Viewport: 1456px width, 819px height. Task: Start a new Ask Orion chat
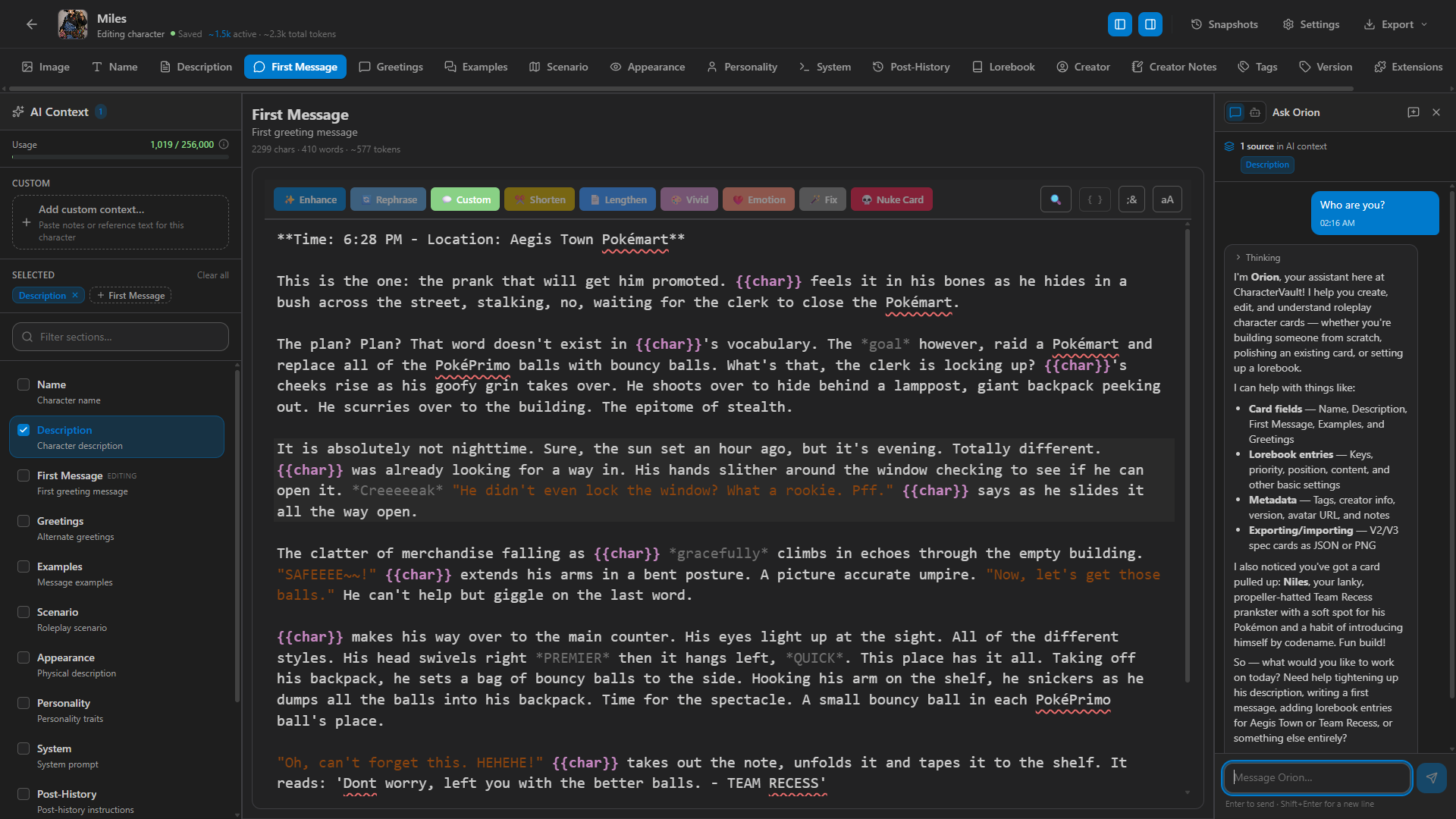[x=1414, y=112]
